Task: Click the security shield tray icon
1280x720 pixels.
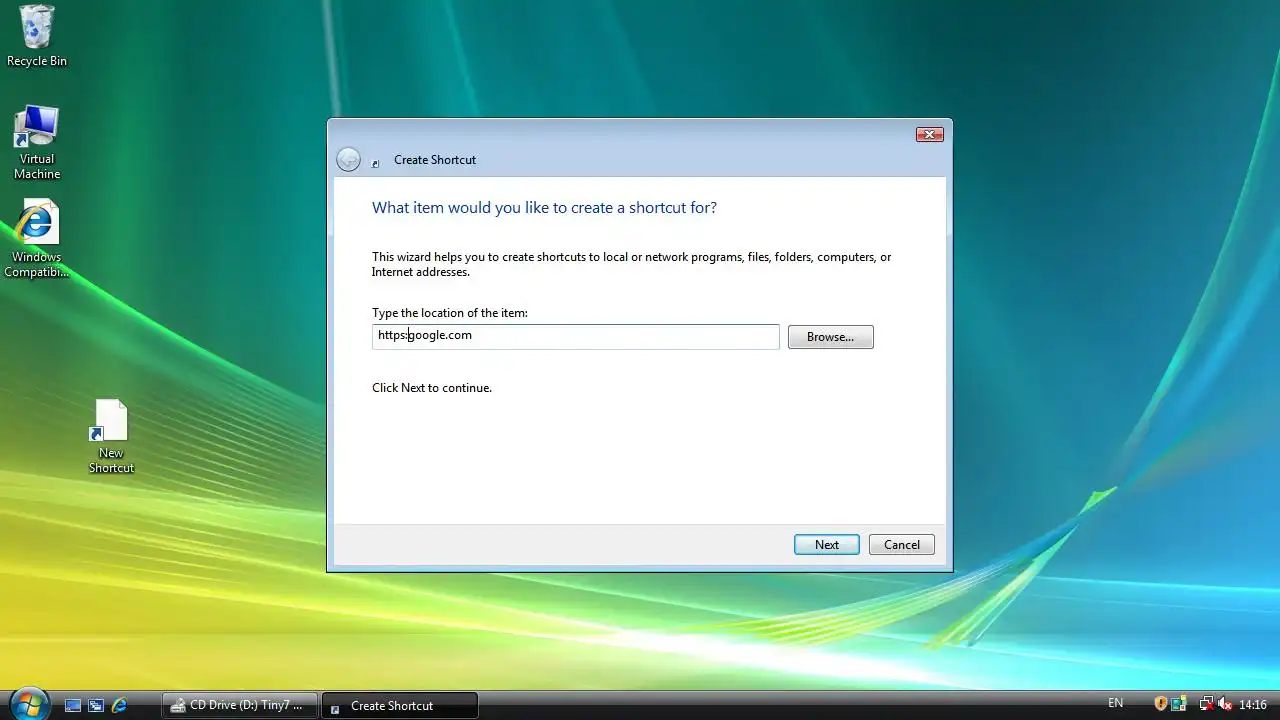Action: tap(1161, 704)
